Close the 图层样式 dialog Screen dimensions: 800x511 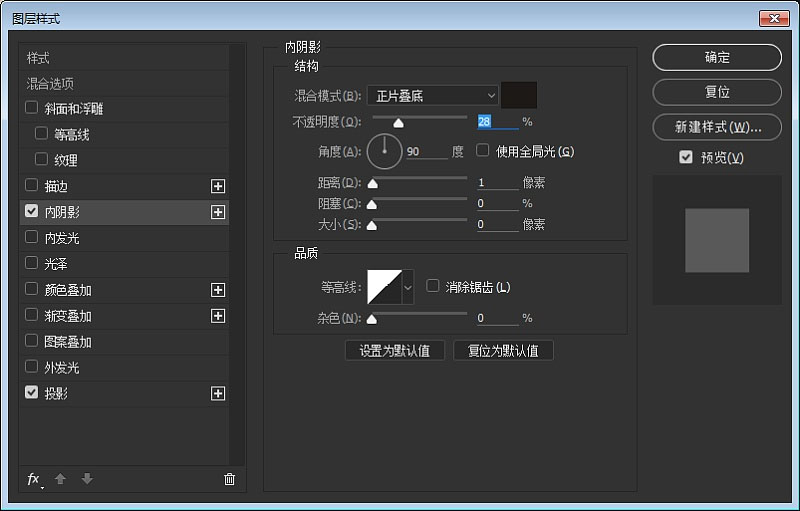(774, 18)
